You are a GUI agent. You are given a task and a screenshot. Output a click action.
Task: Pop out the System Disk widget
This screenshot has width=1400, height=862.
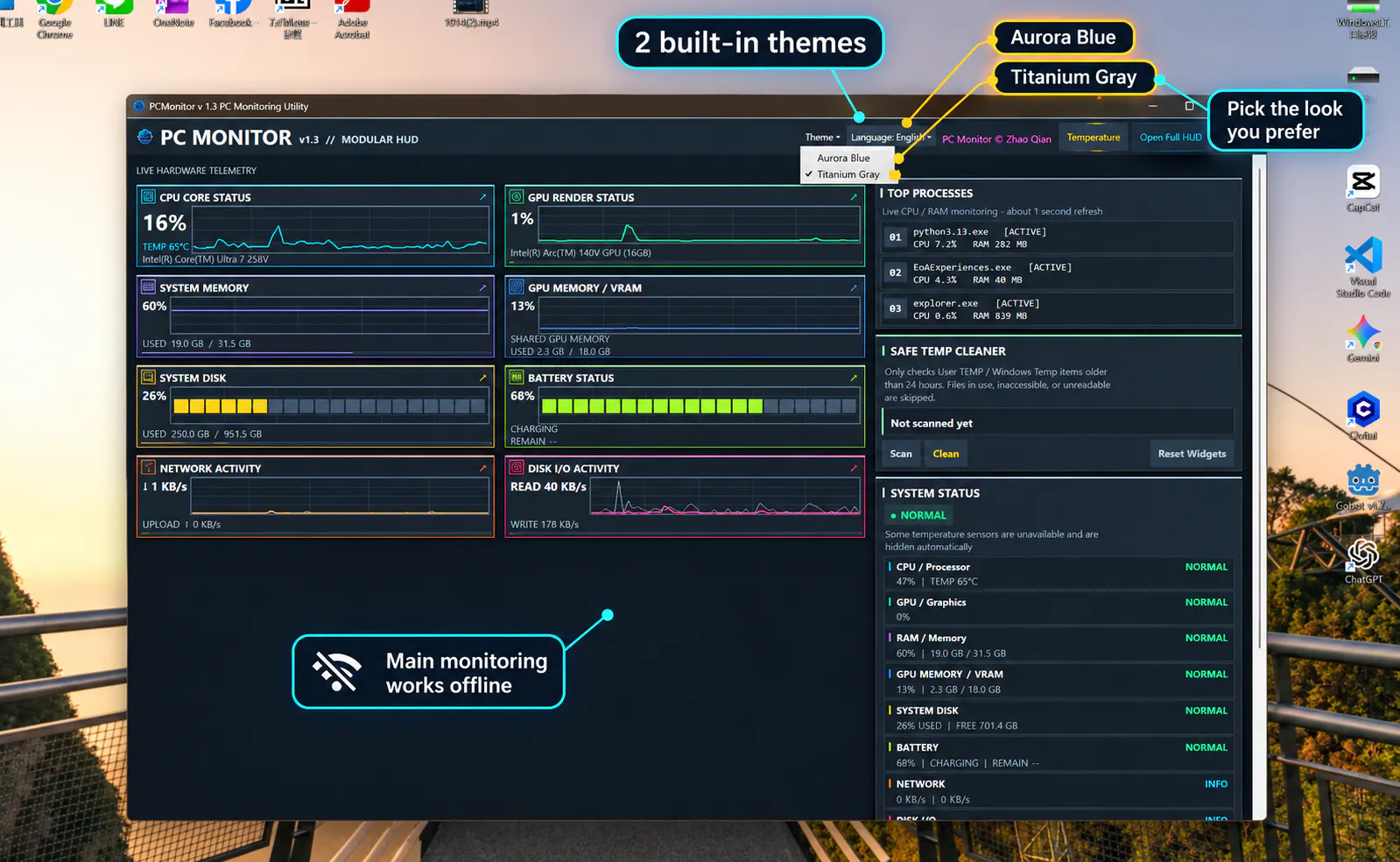pos(482,378)
